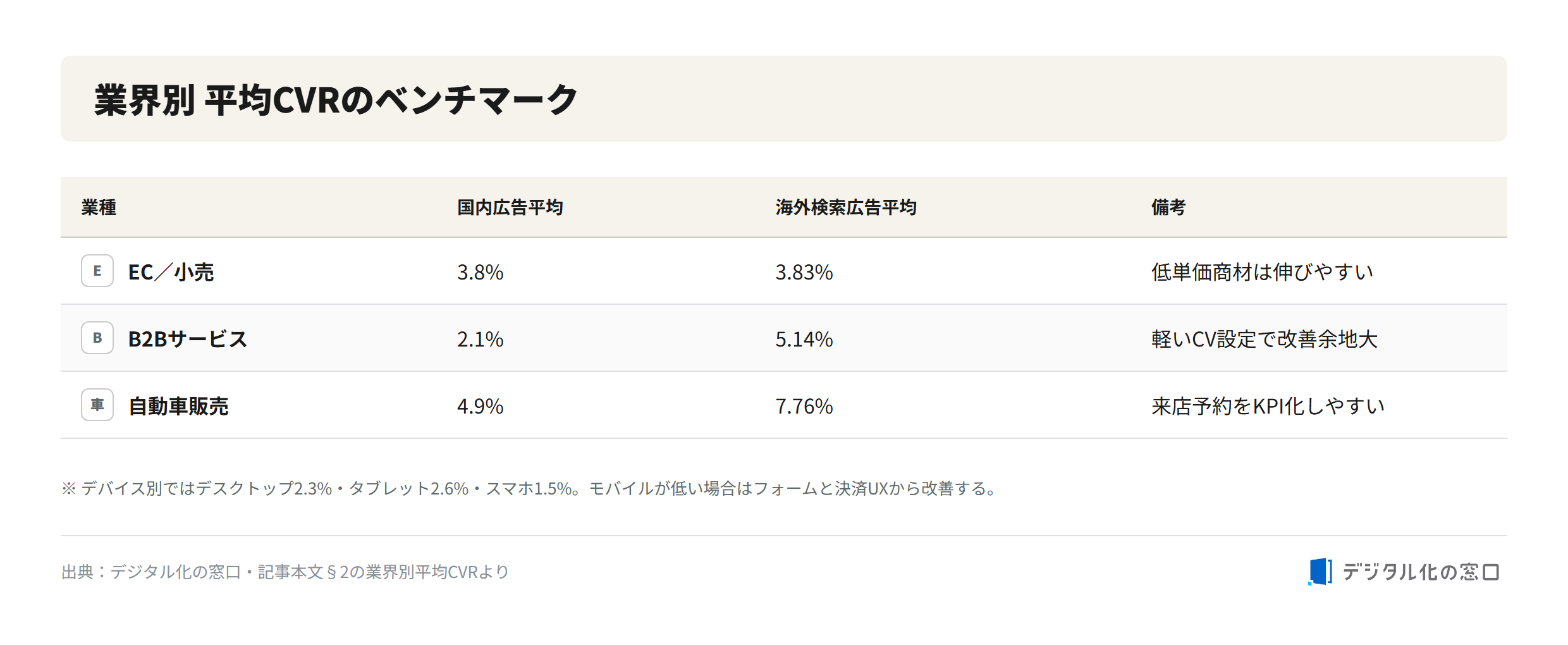The width and height of the screenshot is (1568, 645).
Task: Select the 海外検索広告平均 column header
Action: [846, 207]
